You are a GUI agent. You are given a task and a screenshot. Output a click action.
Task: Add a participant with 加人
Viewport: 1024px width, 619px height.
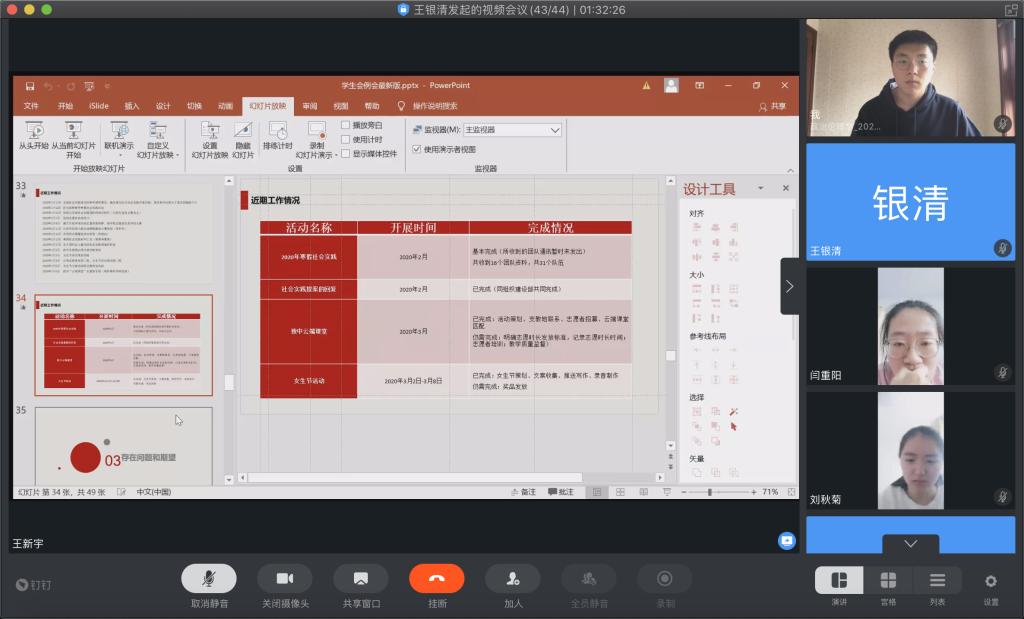point(513,579)
